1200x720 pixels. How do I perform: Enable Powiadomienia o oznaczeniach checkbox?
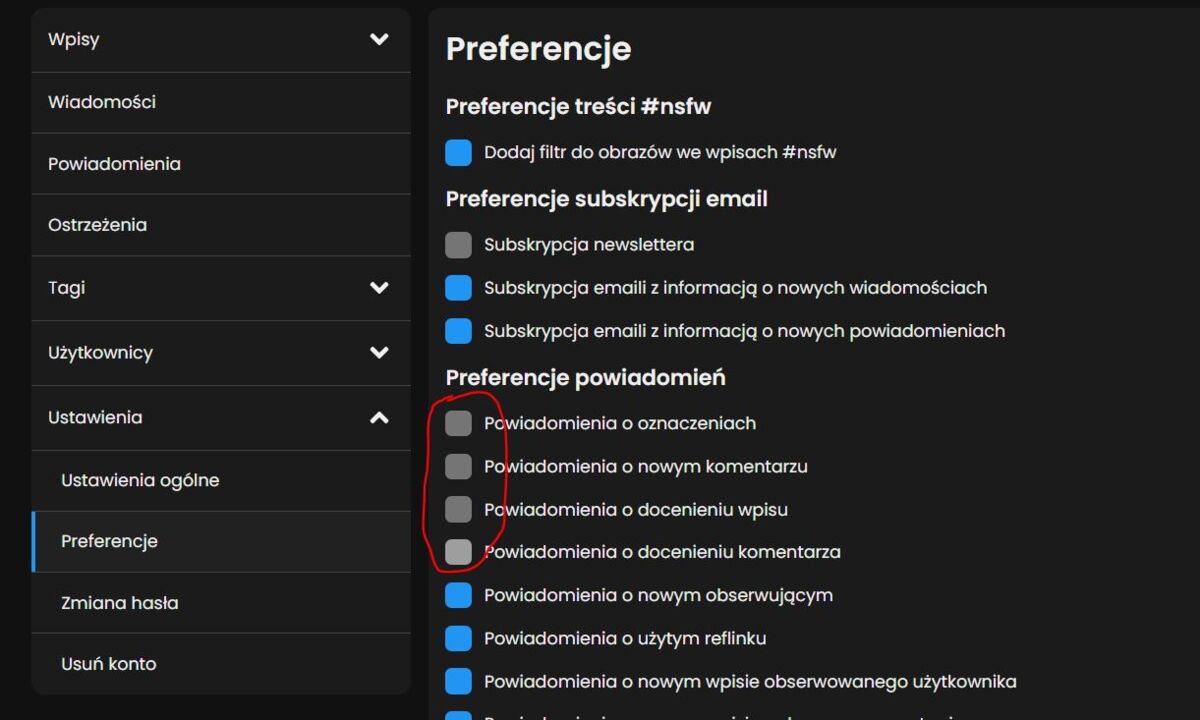coord(458,423)
